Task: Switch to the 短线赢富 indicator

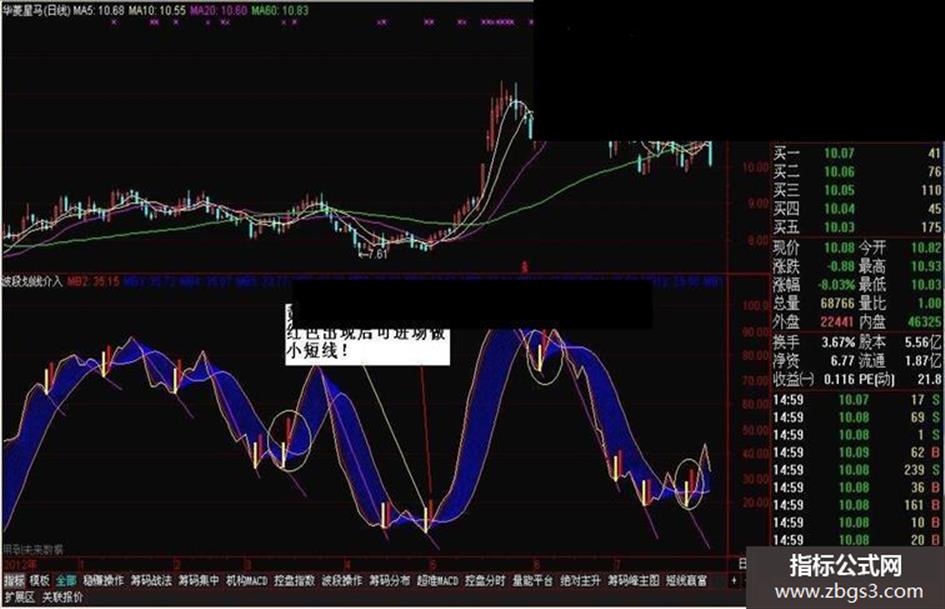Action: point(686,581)
